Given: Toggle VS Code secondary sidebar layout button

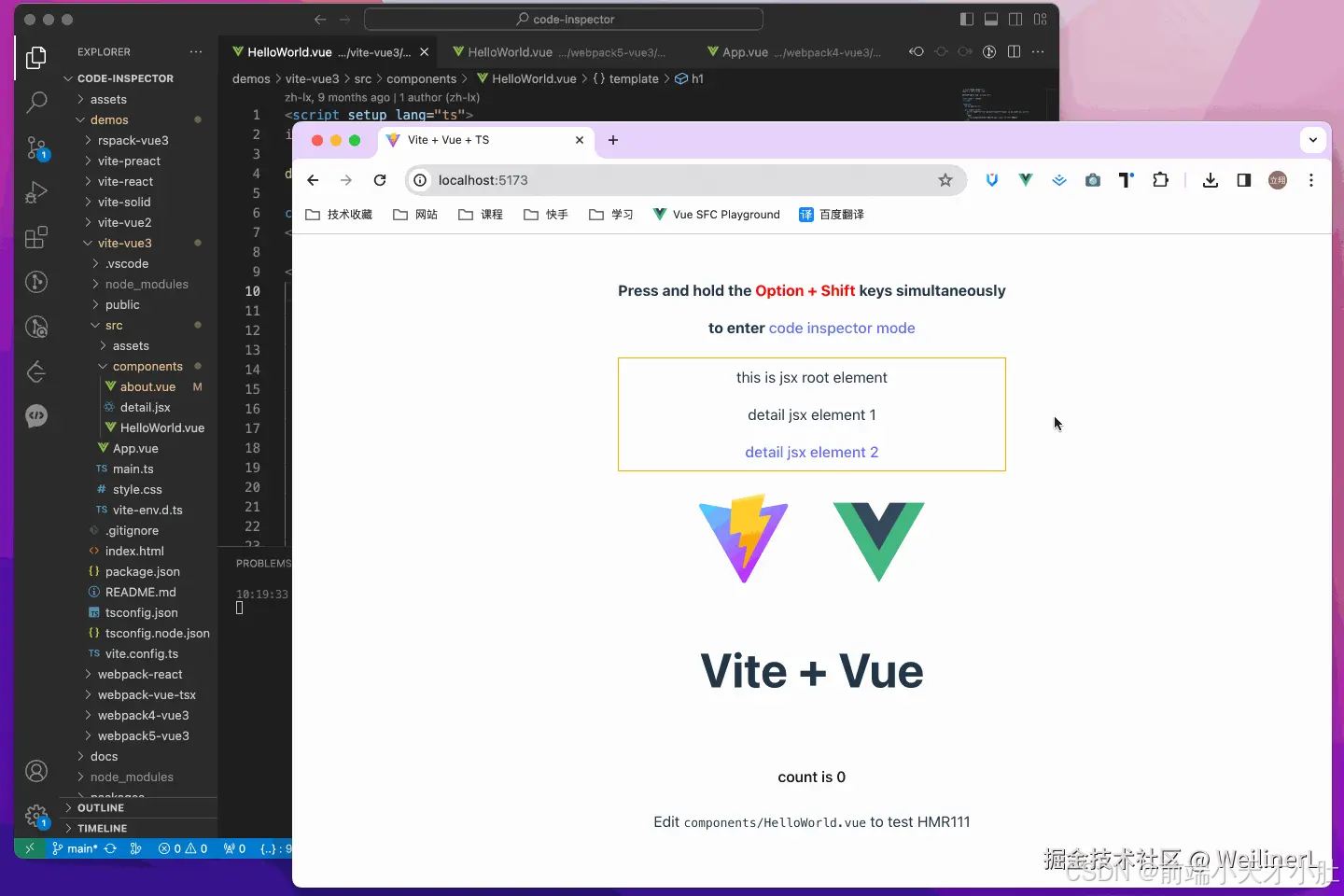Looking at the screenshot, I should click(1015, 19).
